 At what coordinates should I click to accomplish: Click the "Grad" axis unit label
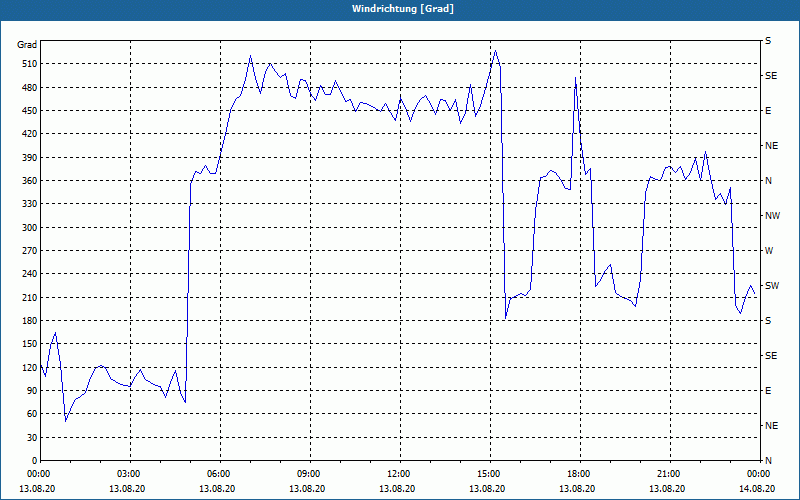tap(27, 45)
